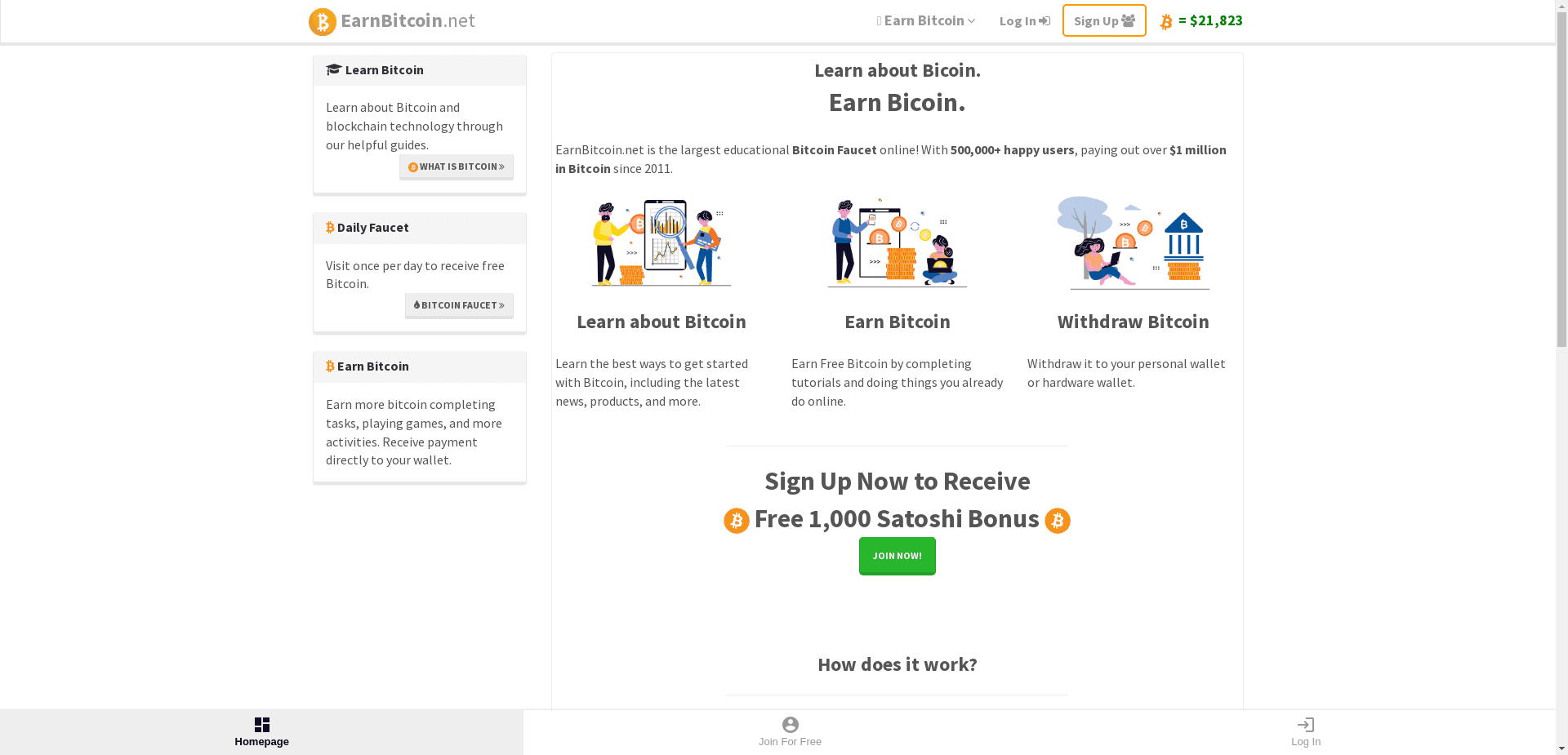The image size is (1568, 755).
Task: Select the Homepage tab in bottom bar
Action: [261, 732]
